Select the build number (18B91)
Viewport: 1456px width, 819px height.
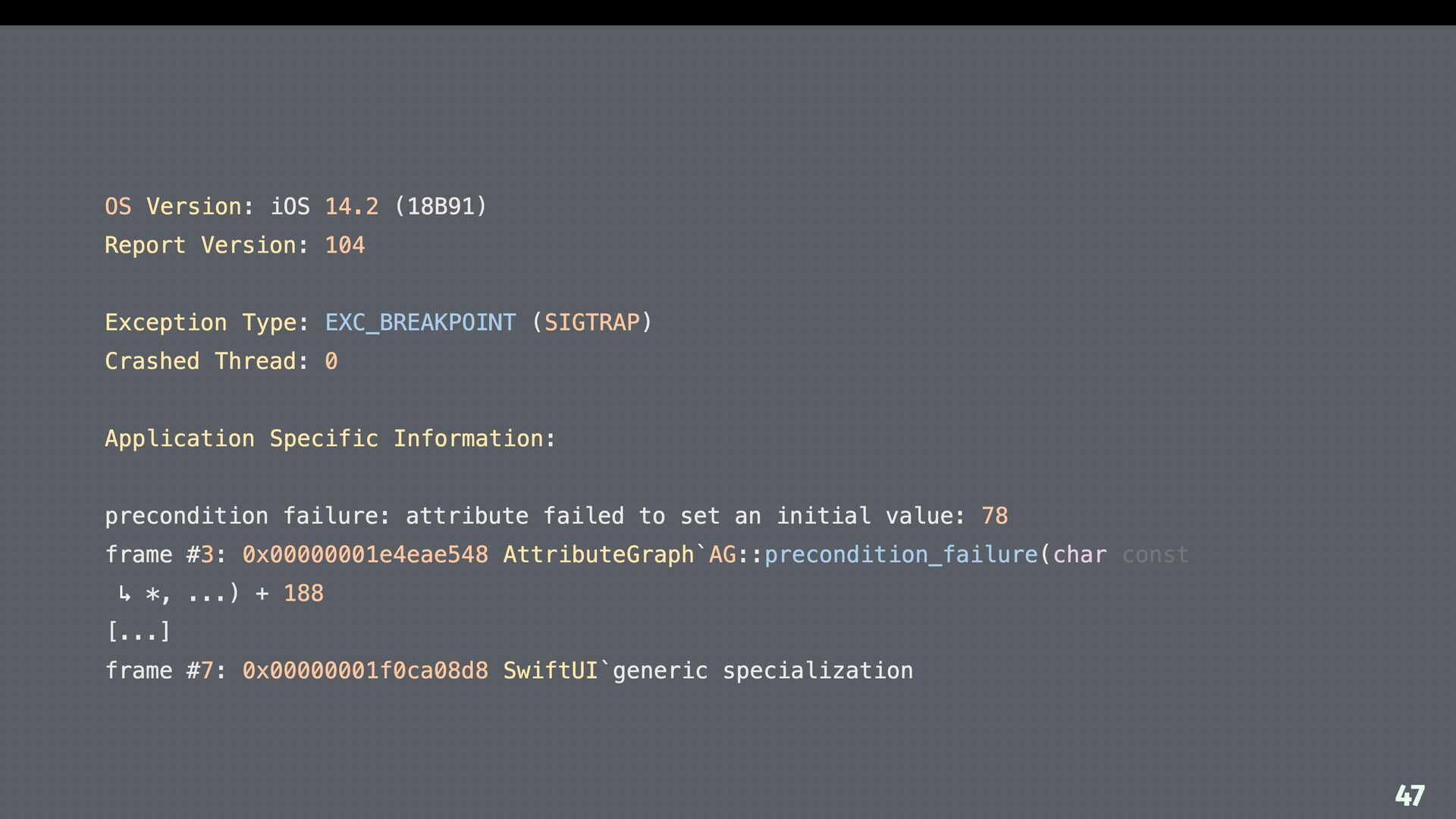tap(441, 206)
